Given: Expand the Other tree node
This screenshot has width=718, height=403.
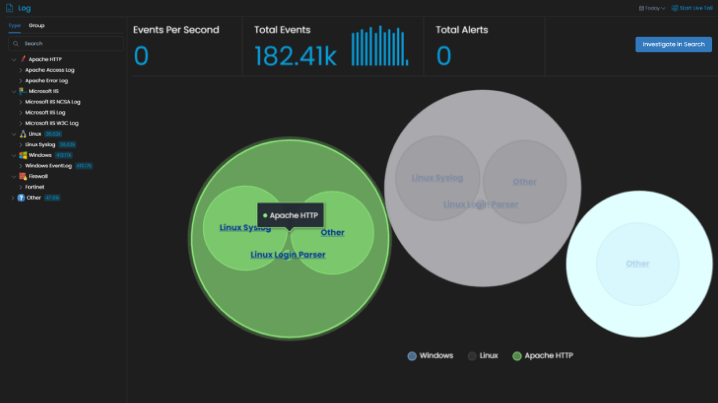Looking at the screenshot, I should pos(12,197).
